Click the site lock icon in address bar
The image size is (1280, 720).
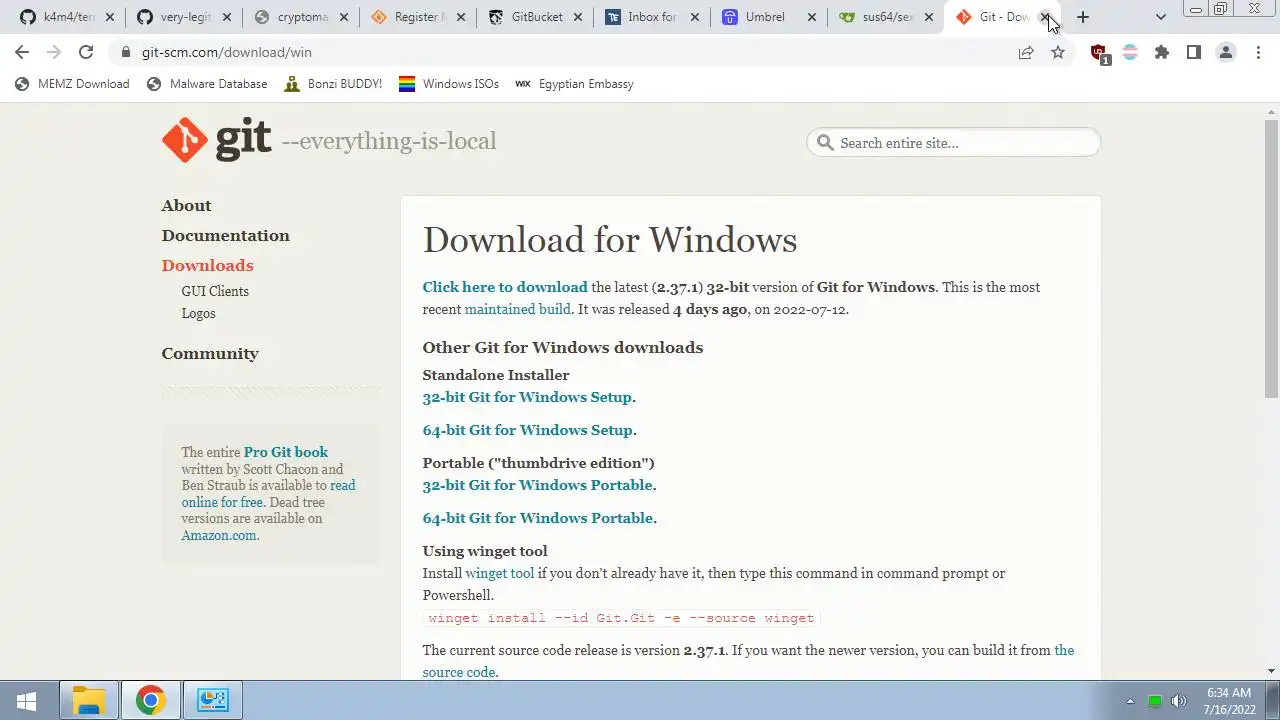[x=126, y=52]
